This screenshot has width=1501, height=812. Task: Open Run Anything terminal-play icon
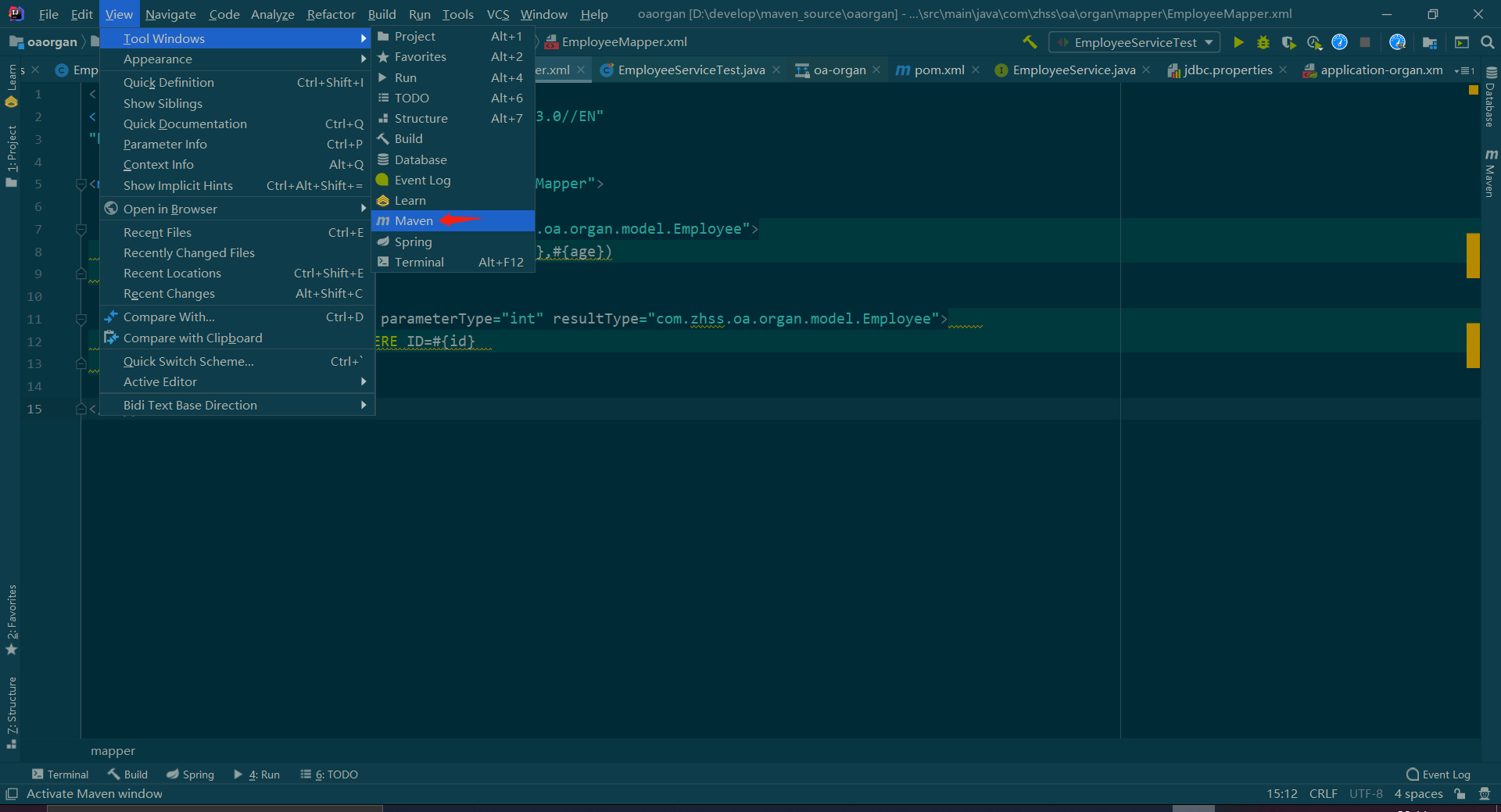click(x=1462, y=42)
